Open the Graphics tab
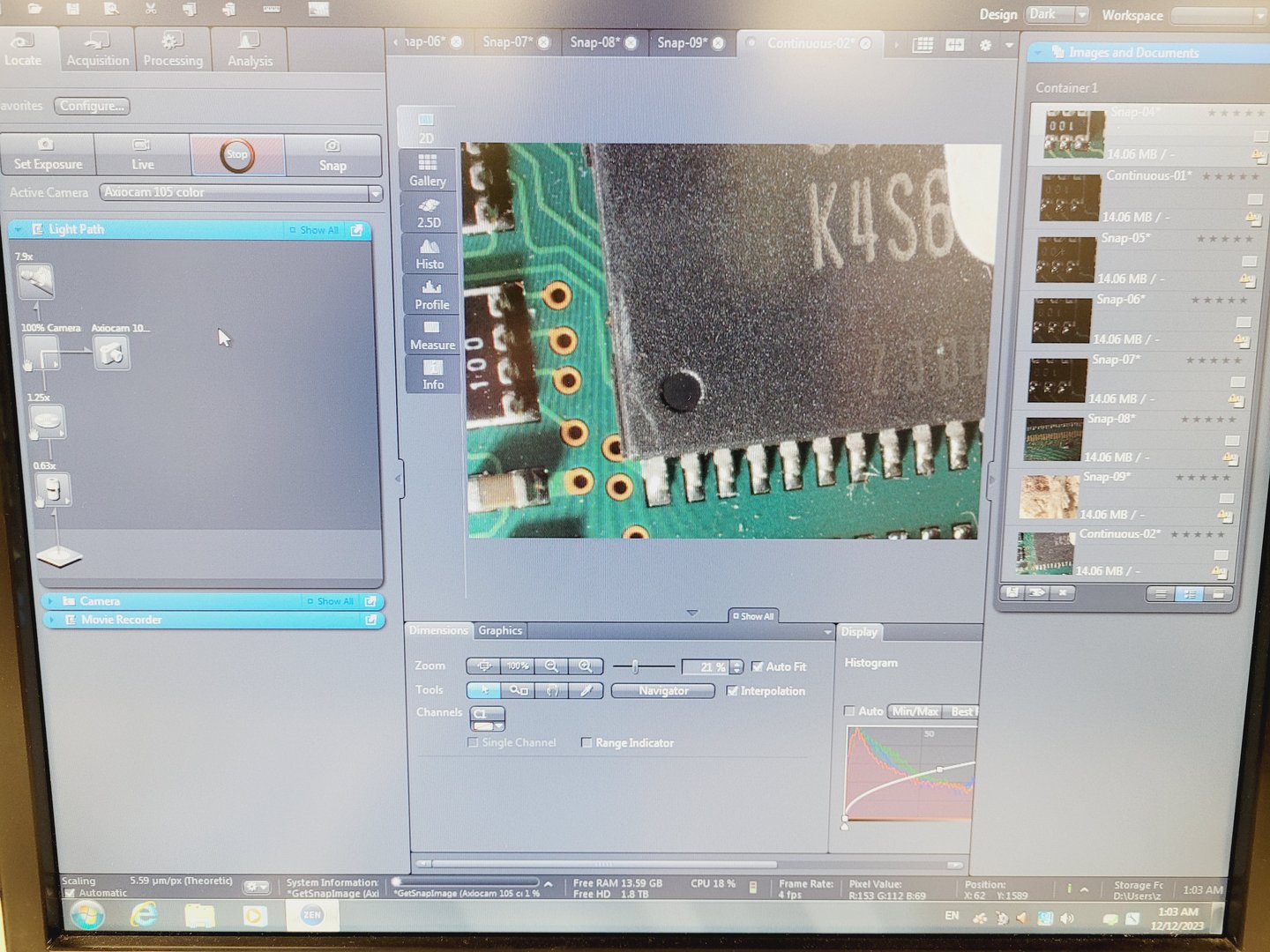 click(500, 630)
